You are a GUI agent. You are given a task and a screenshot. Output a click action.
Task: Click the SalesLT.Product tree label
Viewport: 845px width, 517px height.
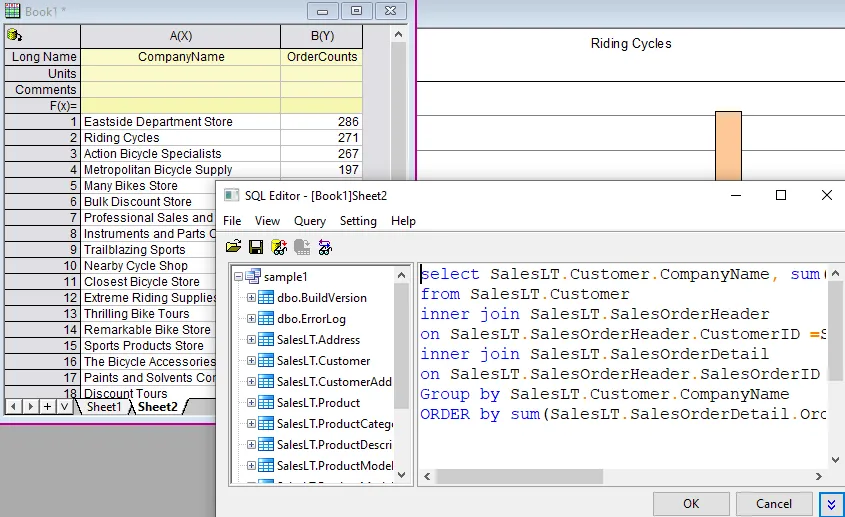pos(318,403)
